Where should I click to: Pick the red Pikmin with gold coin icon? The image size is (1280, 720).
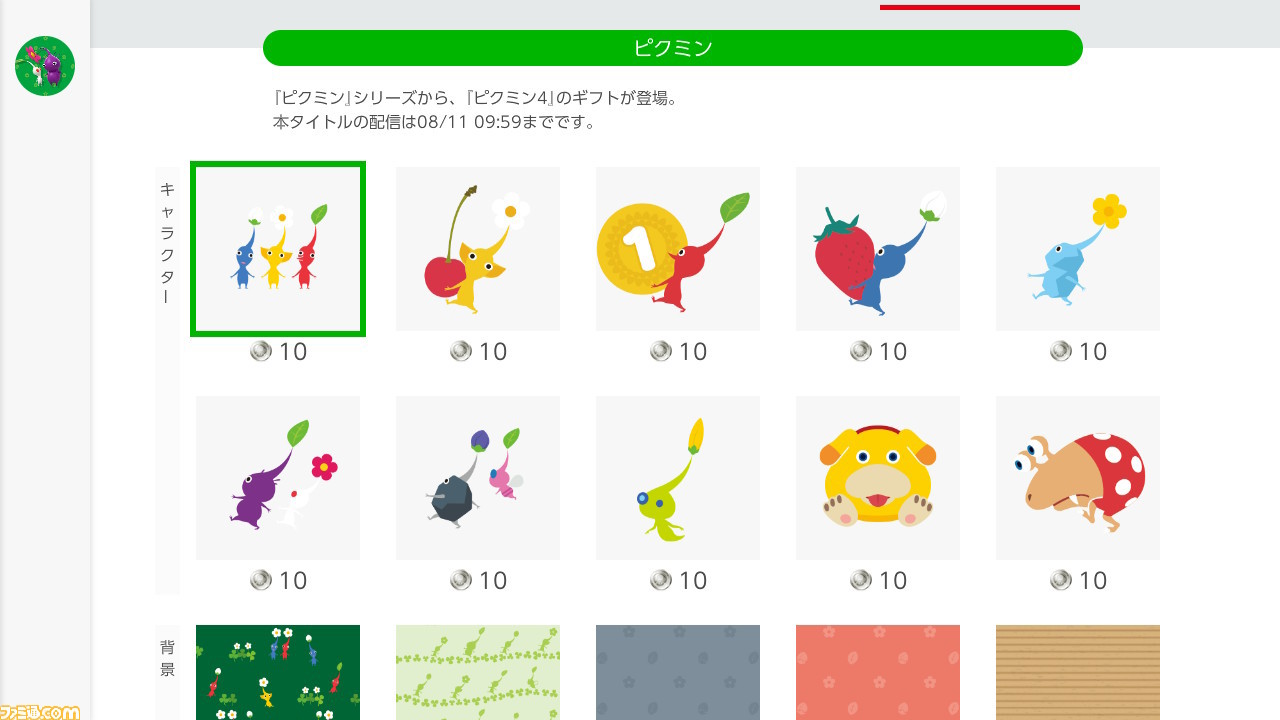(678, 249)
